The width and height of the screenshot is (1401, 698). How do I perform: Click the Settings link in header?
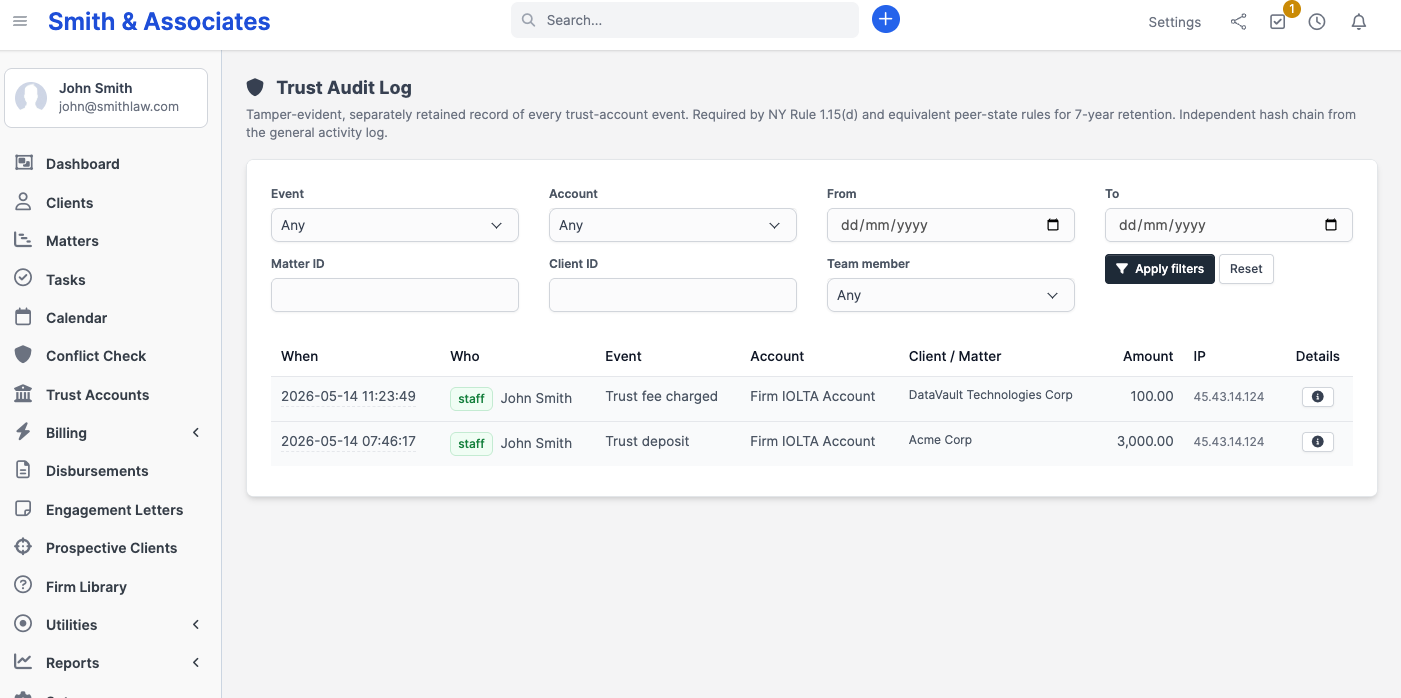tap(1174, 22)
